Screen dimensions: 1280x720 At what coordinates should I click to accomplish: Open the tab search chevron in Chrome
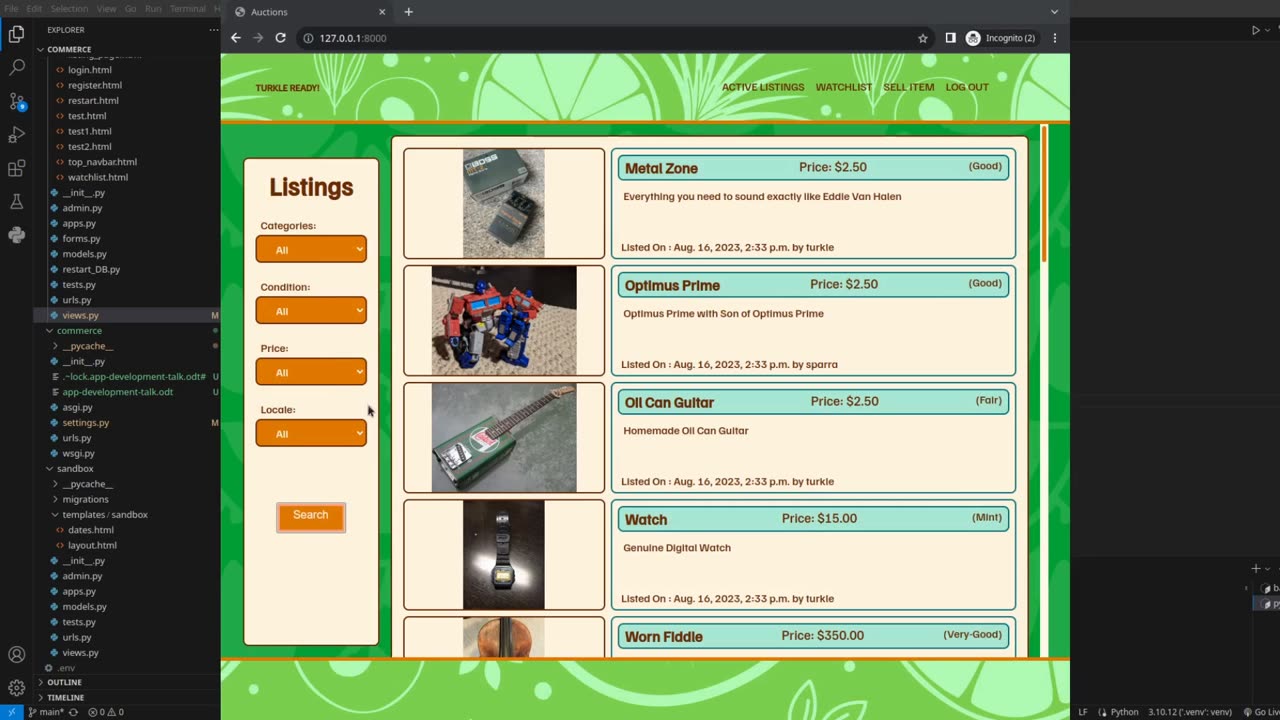1054,12
